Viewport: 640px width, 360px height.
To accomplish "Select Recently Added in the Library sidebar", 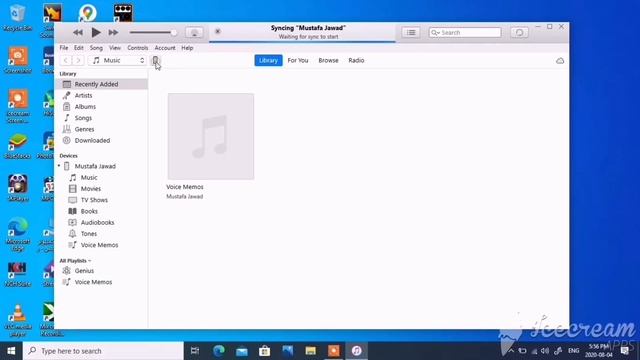I will 101,84.
